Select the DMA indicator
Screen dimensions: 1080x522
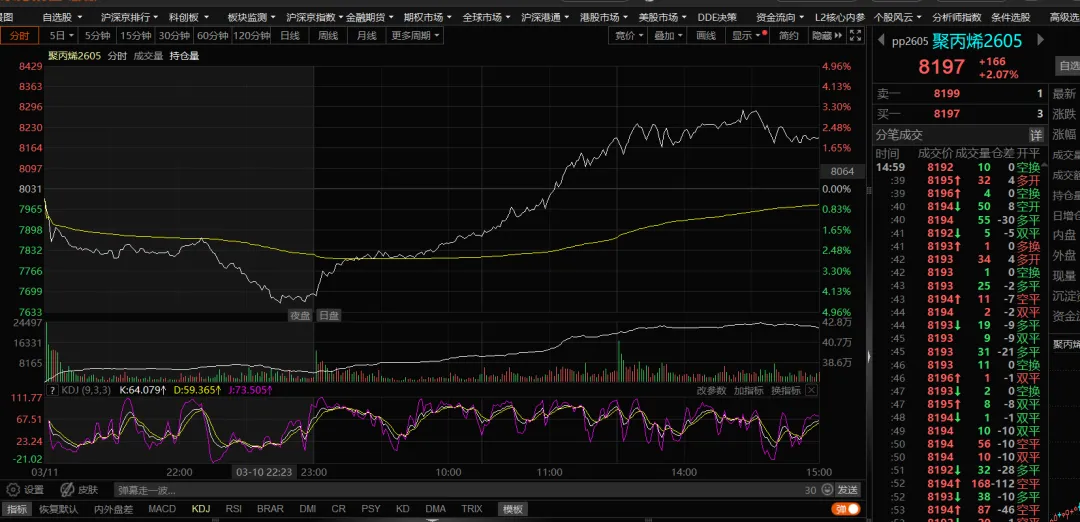pos(435,509)
